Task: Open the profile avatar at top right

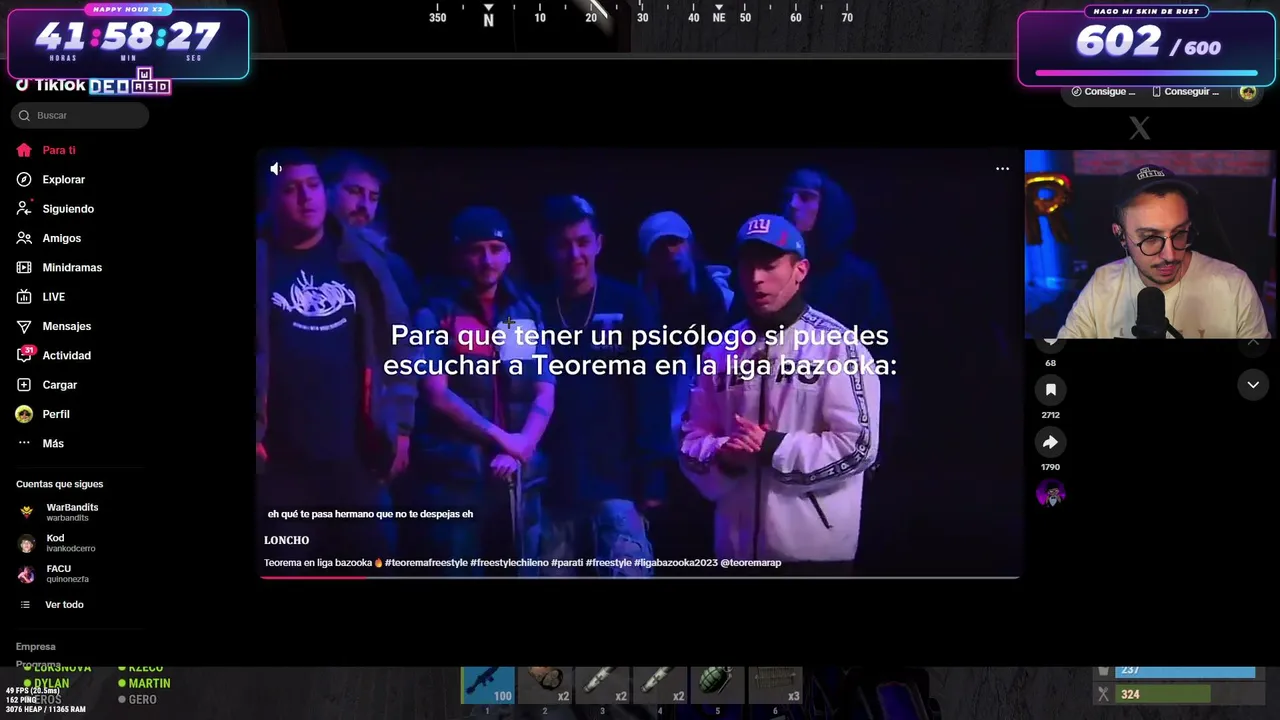Action: pyautogui.click(x=1247, y=92)
